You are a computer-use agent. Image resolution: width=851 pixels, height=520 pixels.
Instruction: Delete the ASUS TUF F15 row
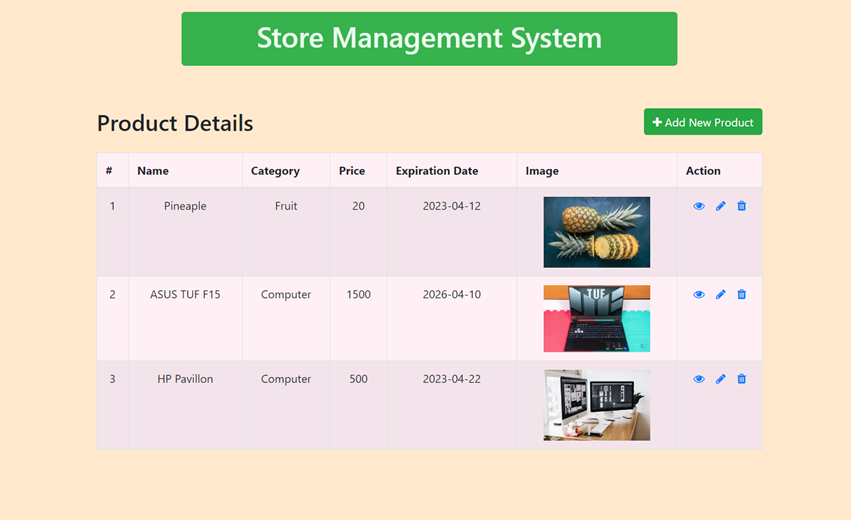(741, 294)
